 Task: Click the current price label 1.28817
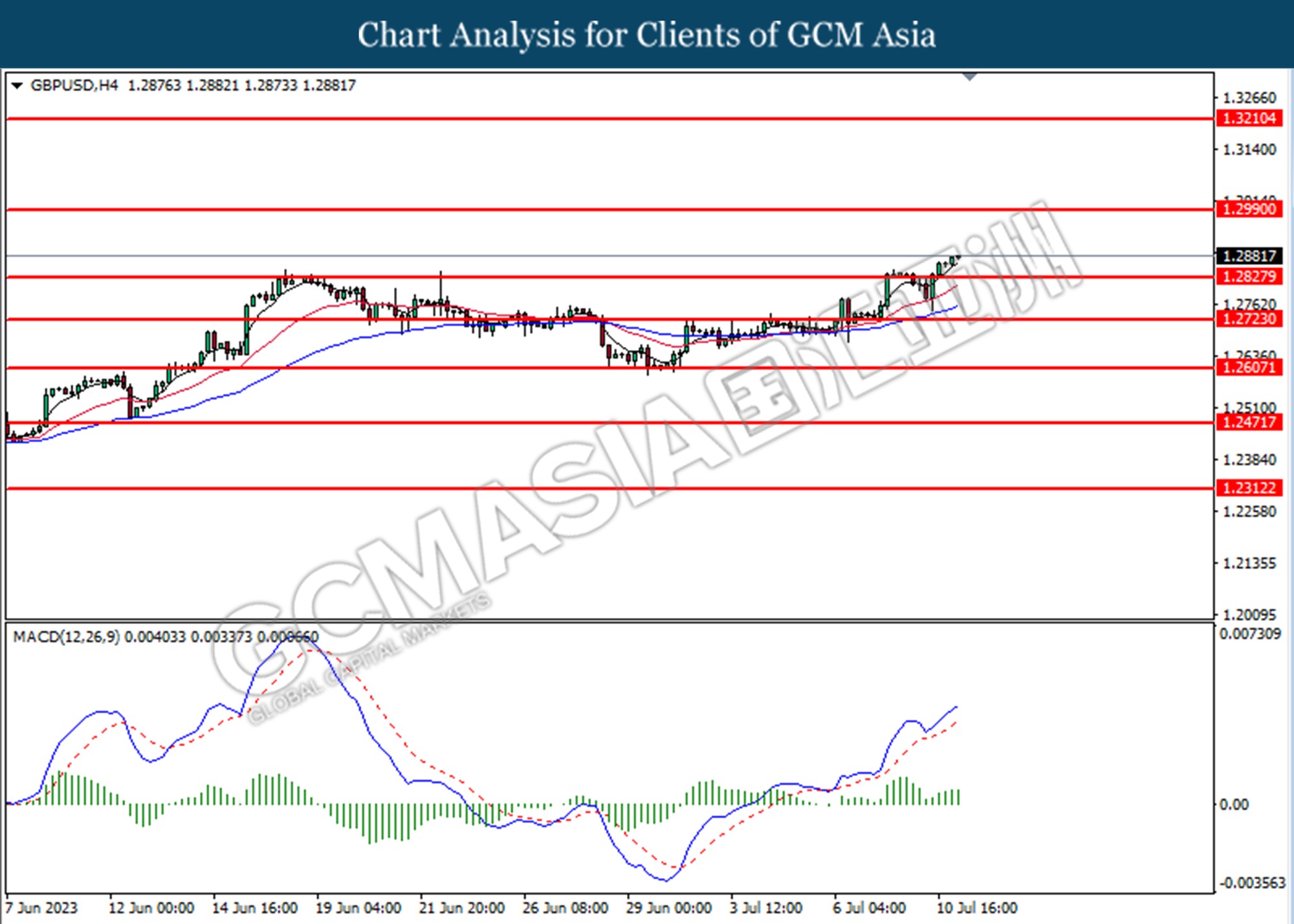click(x=1249, y=256)
